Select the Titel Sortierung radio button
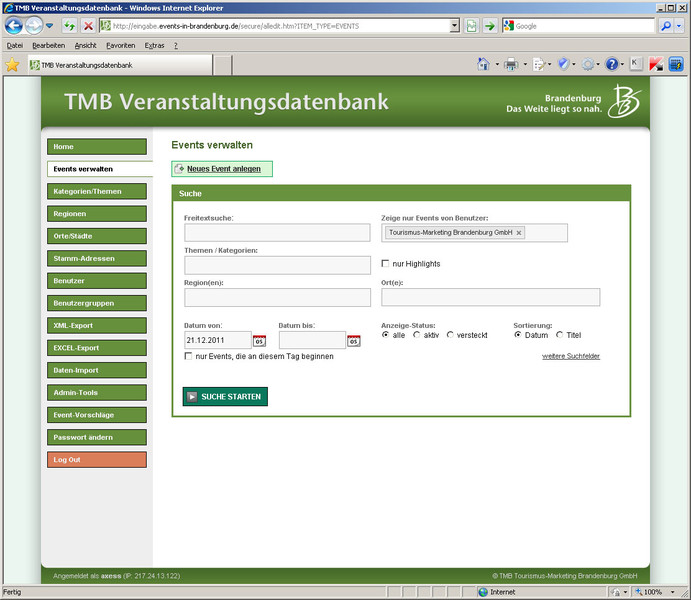The width and height of the screenshot is (691, 600). coord(560,335)
